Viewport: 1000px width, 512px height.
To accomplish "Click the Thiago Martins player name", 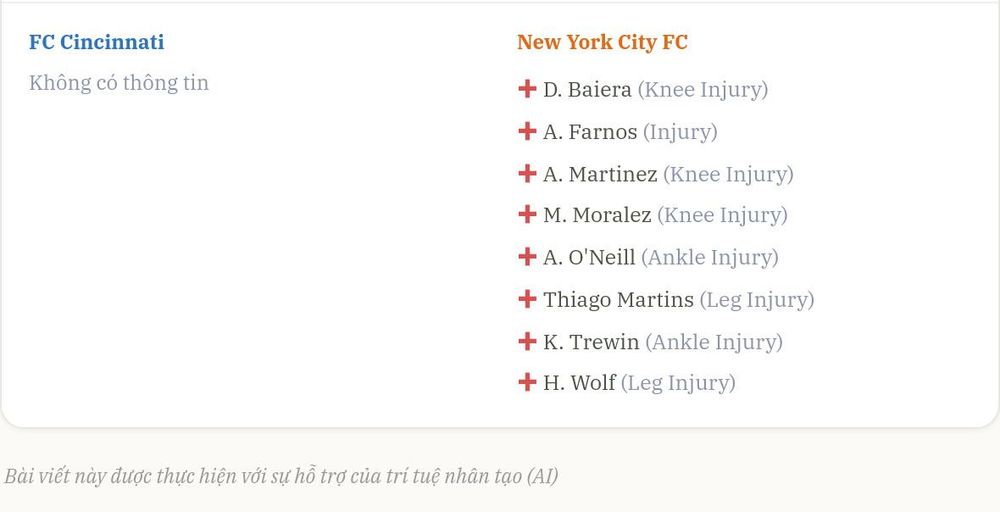I will [x=619, y=300].
